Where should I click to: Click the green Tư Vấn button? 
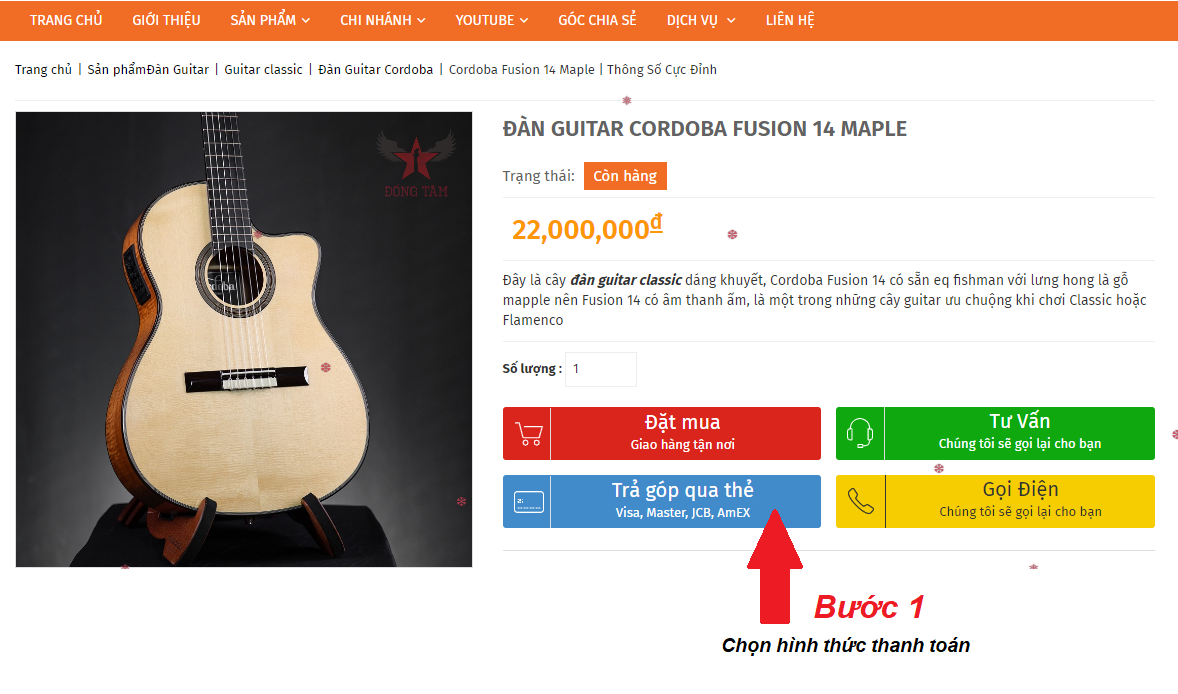pos(995,433)
